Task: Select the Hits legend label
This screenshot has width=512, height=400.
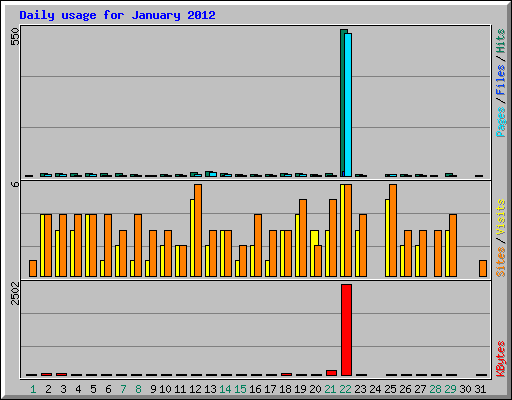Action: coord(501,41)
